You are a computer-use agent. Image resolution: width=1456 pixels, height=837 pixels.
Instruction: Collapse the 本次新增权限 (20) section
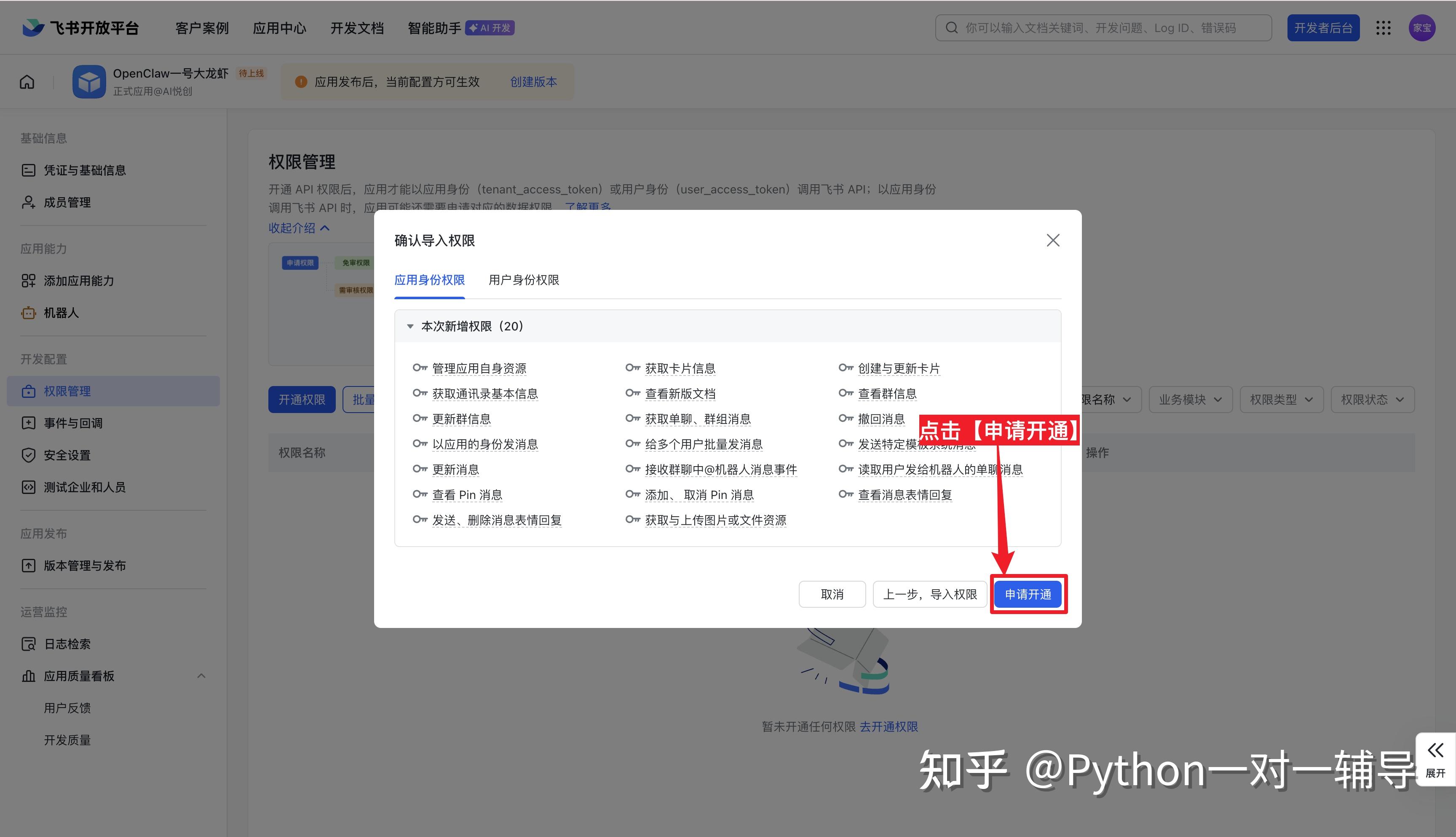point(410,327)
